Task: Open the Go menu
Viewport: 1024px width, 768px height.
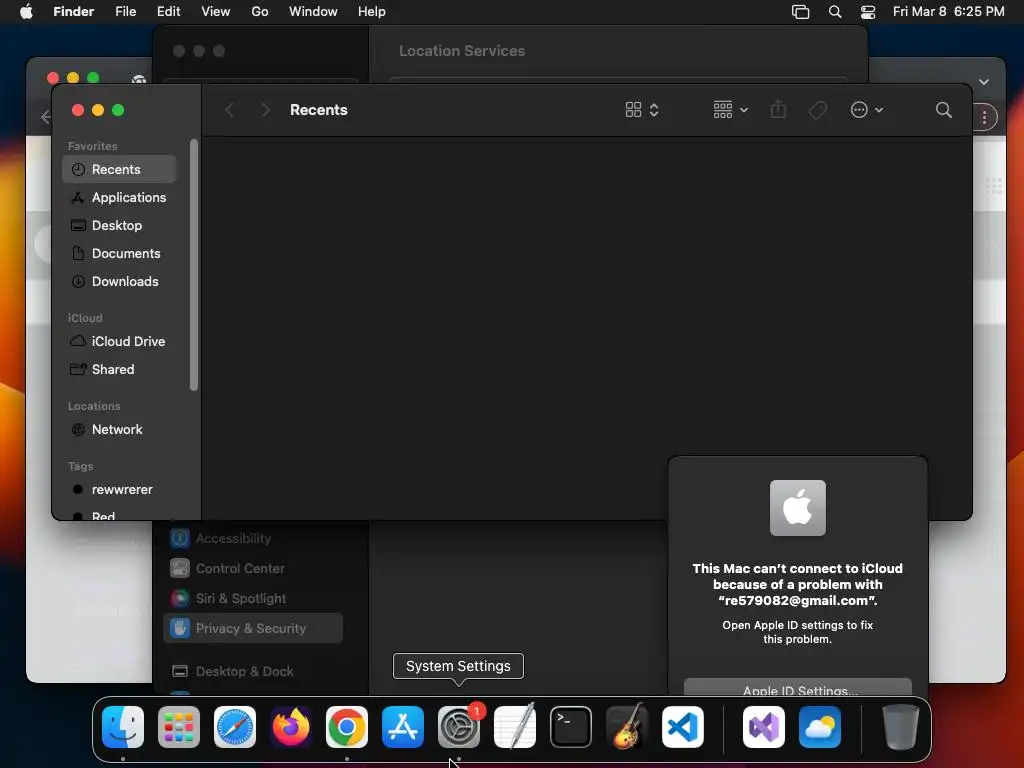Action: pos(260,12)
